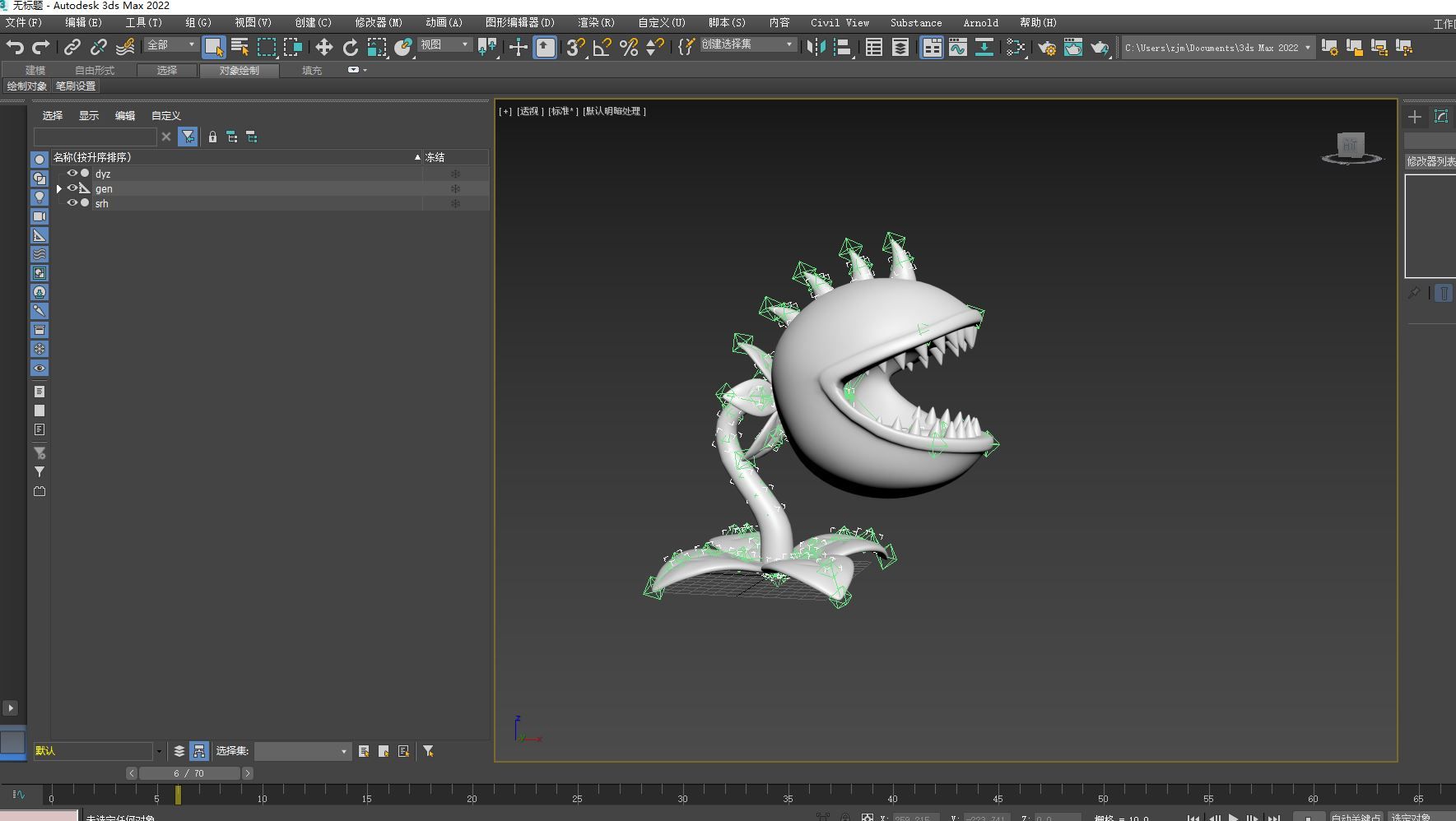Image resolution: width=1456 pixels, height=821 pixels.
Task: Select the Rotate tool
Action: pyautogui.click(x=351, y=47)
